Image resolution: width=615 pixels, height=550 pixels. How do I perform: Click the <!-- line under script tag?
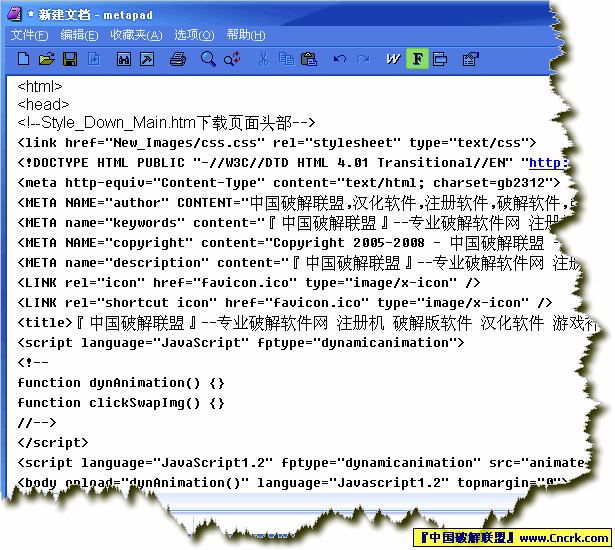[x=33, y=363]
